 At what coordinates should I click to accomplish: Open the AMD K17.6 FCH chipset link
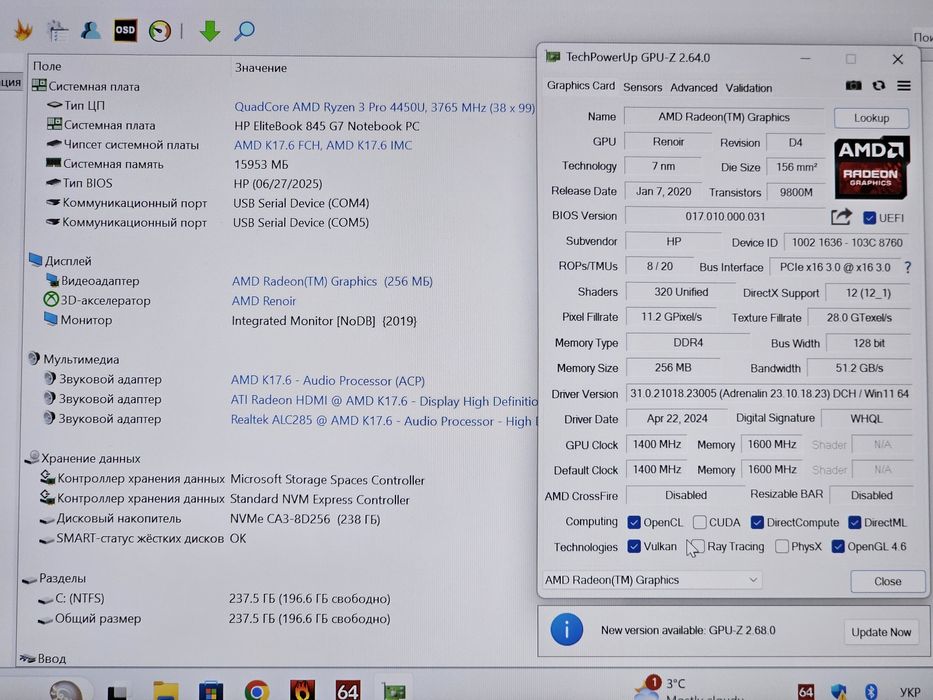point(323,145)
